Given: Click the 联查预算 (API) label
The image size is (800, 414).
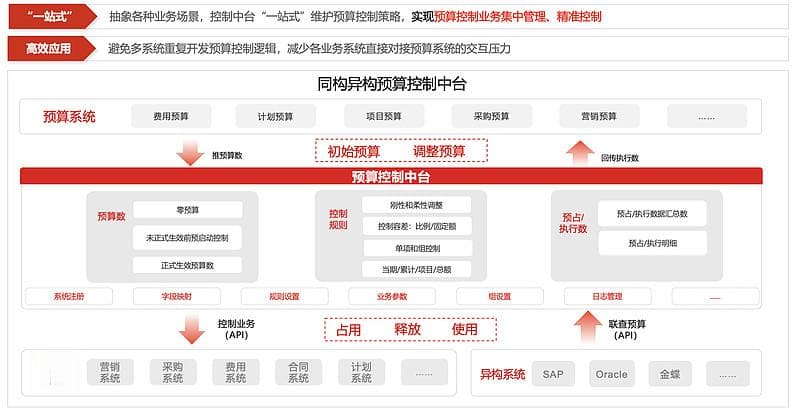Looking at the screenshot, I should 627,330.
